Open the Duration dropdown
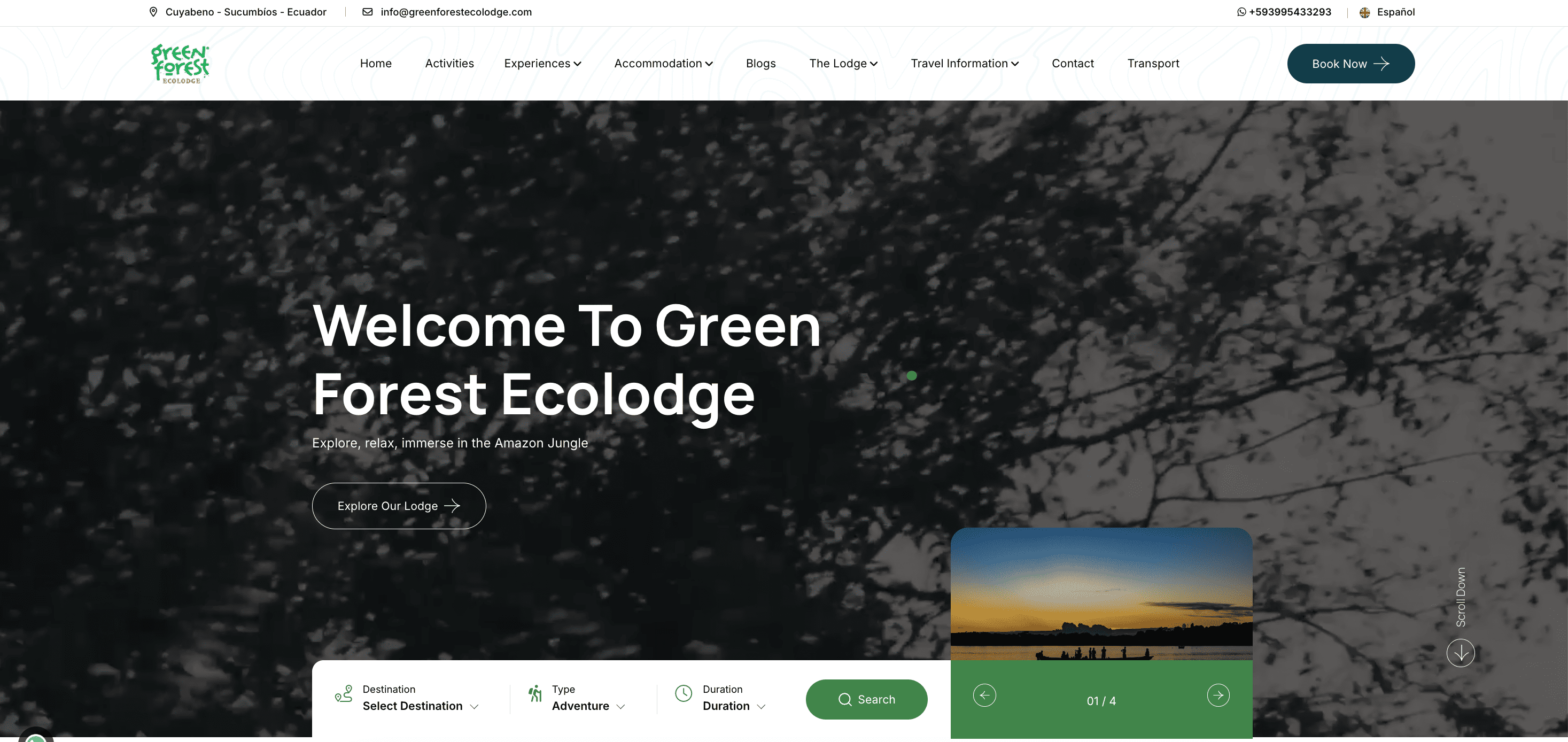The height and width of the screenshot is (742, 1568). pos(734,706)
